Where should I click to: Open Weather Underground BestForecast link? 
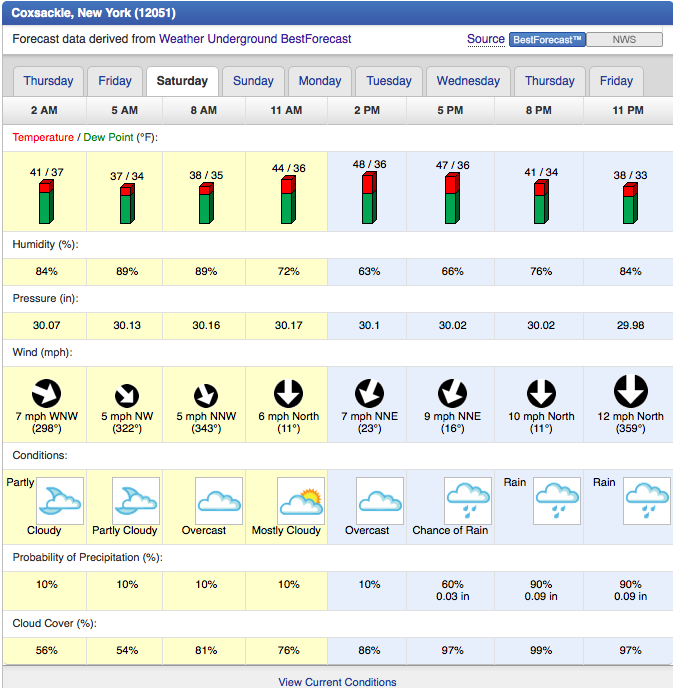pos(255,39)
